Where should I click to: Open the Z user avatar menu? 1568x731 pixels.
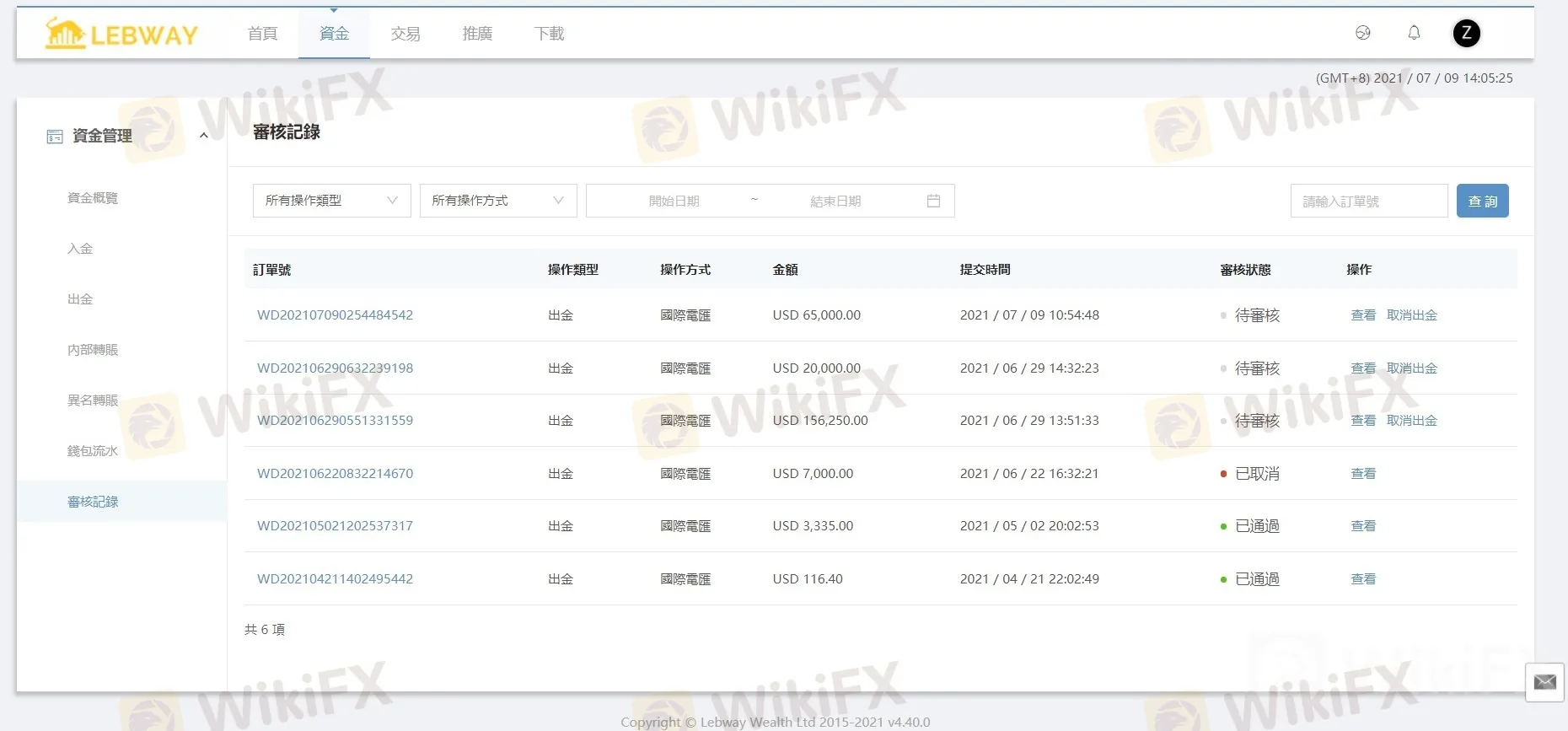pyautogui.click(x=1466, y=33)
